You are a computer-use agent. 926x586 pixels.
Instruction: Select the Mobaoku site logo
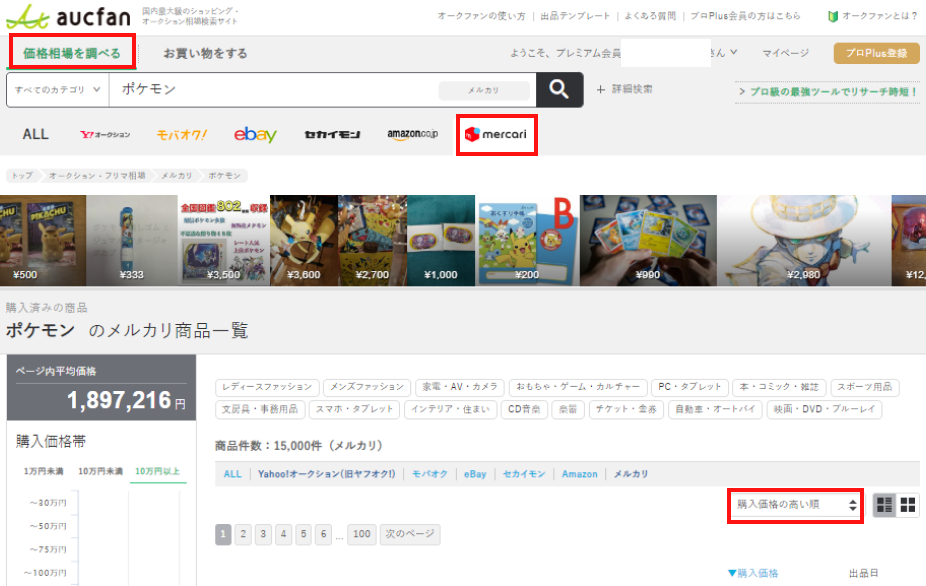click(x=182, y=135)
